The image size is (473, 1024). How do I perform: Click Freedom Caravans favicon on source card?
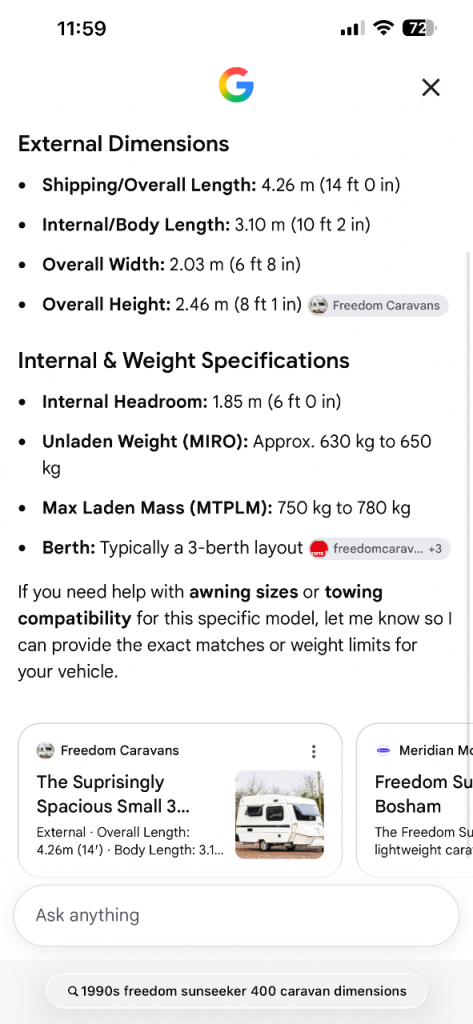tap(45, 750)
